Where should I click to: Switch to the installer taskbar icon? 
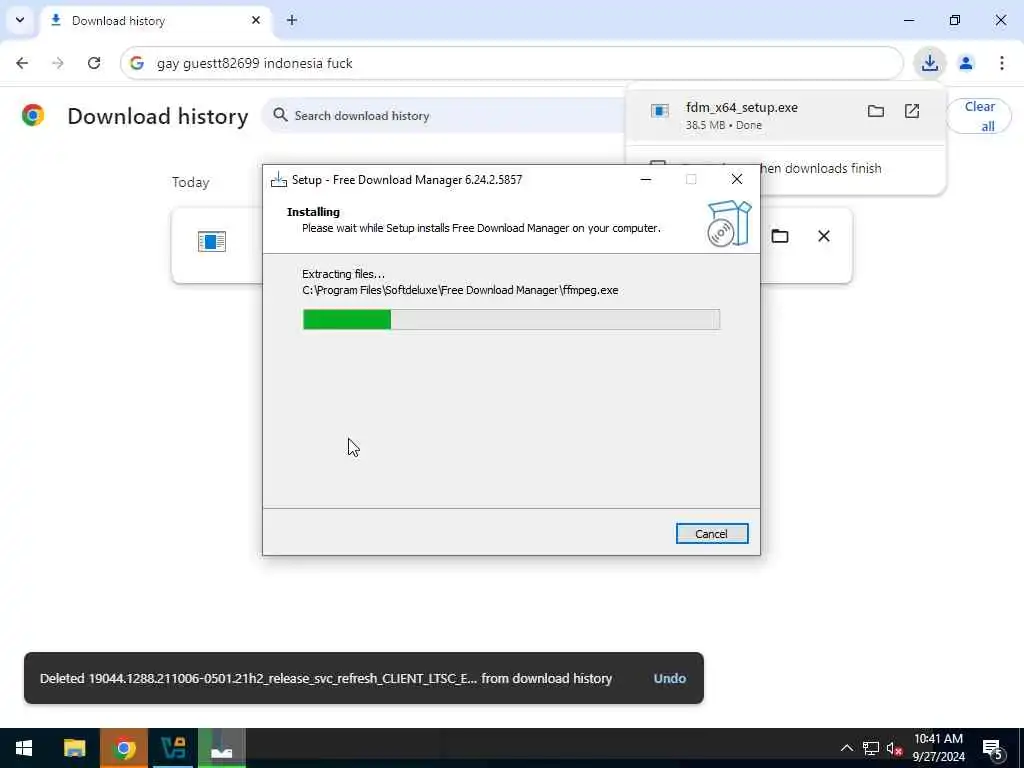(x=222, y=748)
